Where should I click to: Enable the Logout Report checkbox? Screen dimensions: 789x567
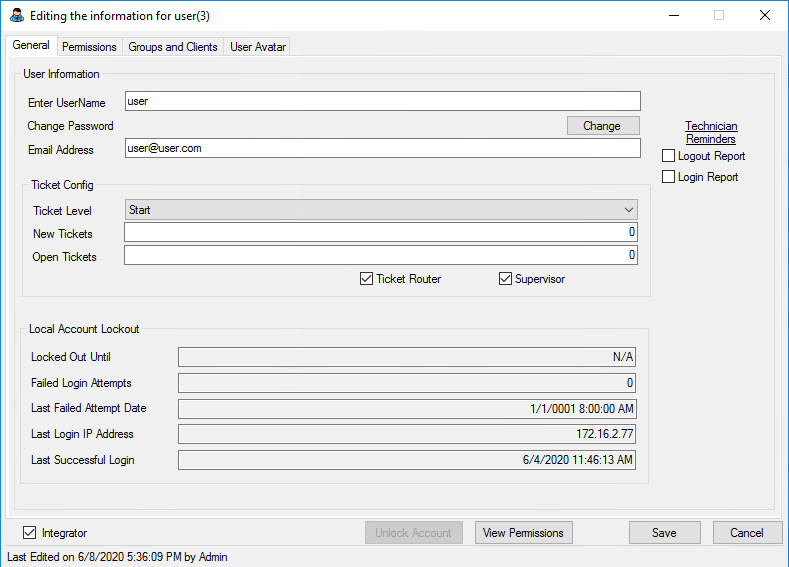669,156
